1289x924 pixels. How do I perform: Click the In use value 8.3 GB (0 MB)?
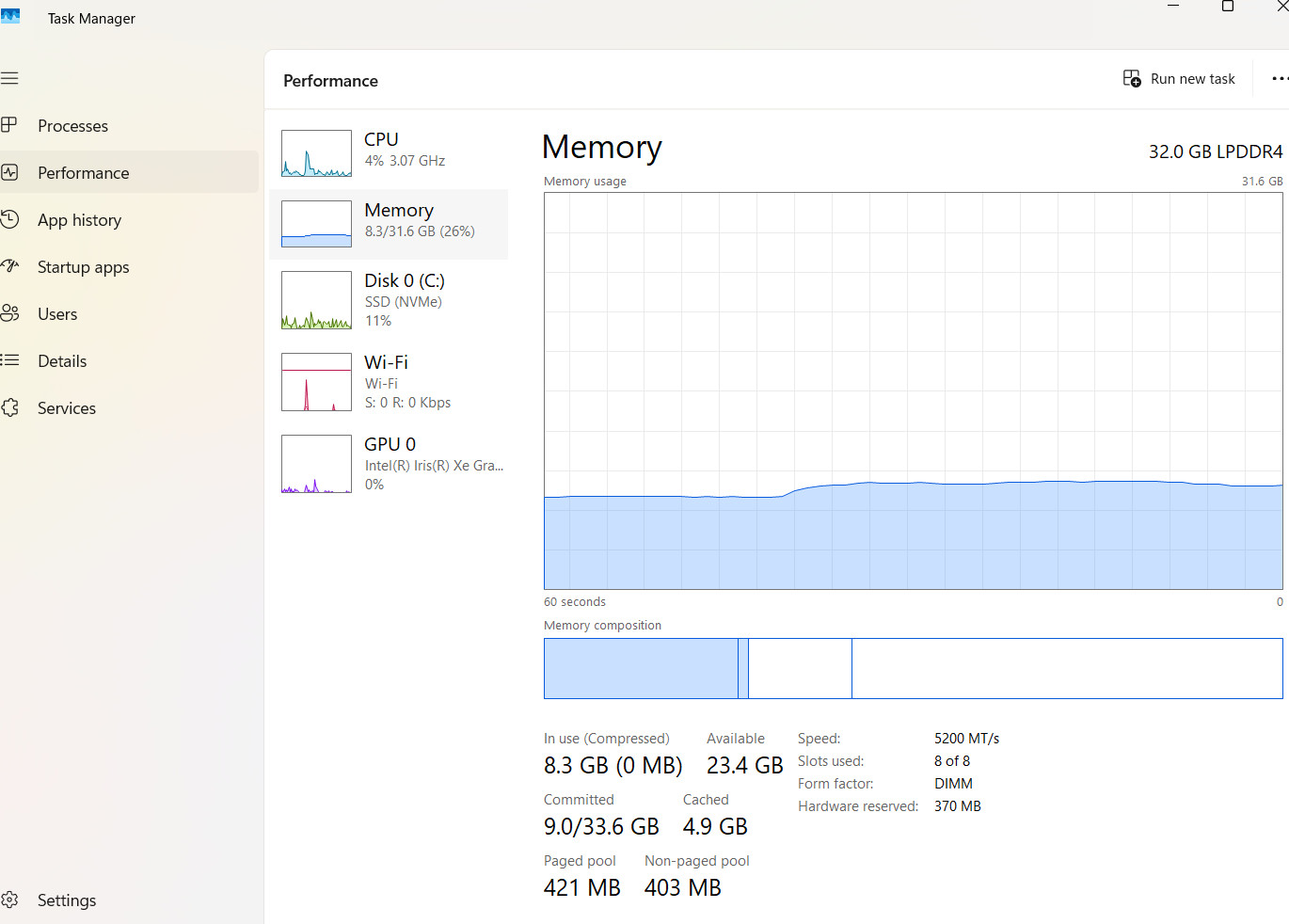coord(613,766)
